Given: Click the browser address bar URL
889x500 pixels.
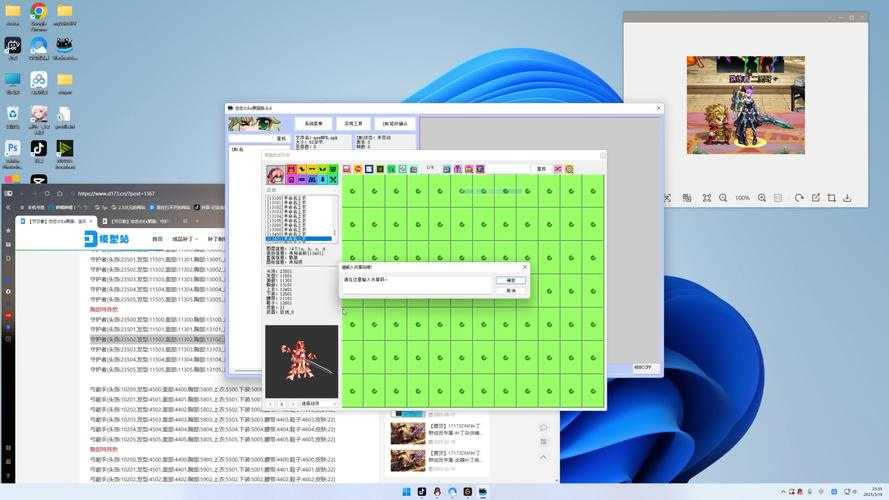Looking at the screenshot, I should 116,193.
